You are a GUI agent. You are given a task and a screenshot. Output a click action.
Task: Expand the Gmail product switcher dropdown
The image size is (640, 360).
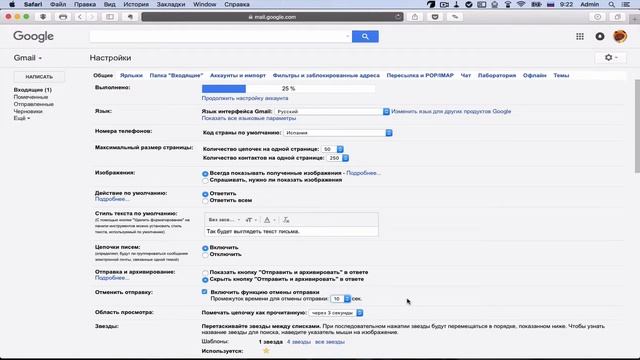[x=28, y=58]
